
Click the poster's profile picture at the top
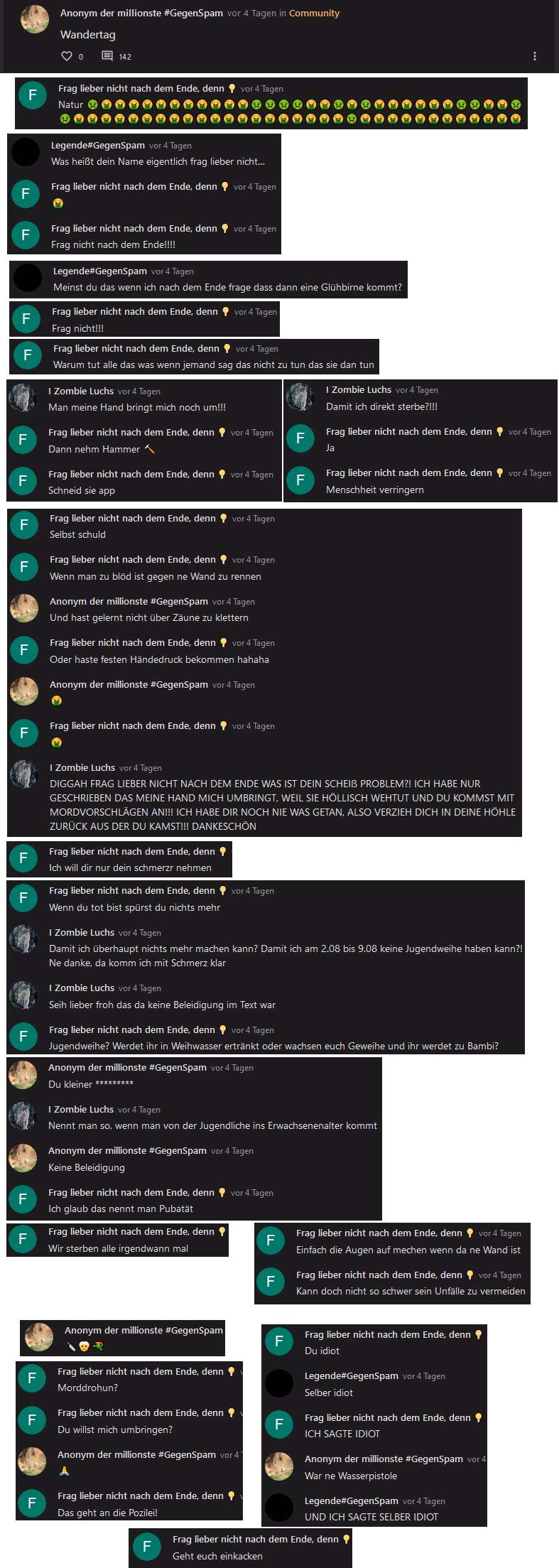pos(35,20)
